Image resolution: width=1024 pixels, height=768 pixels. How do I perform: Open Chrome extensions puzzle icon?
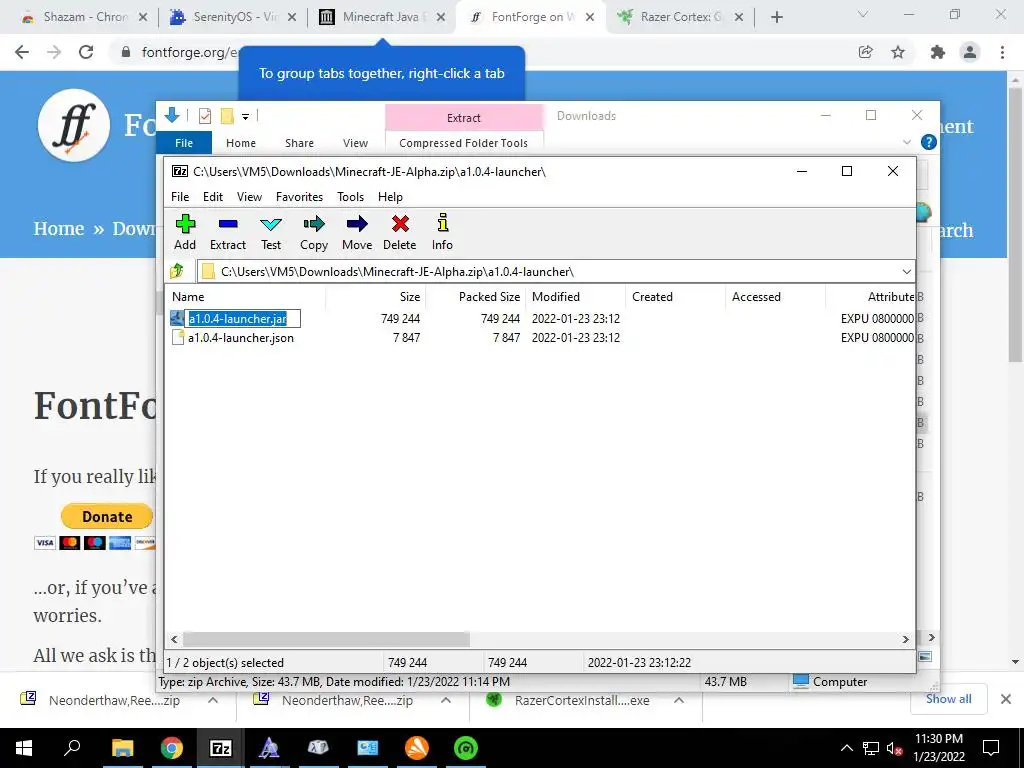click(938, 52)
